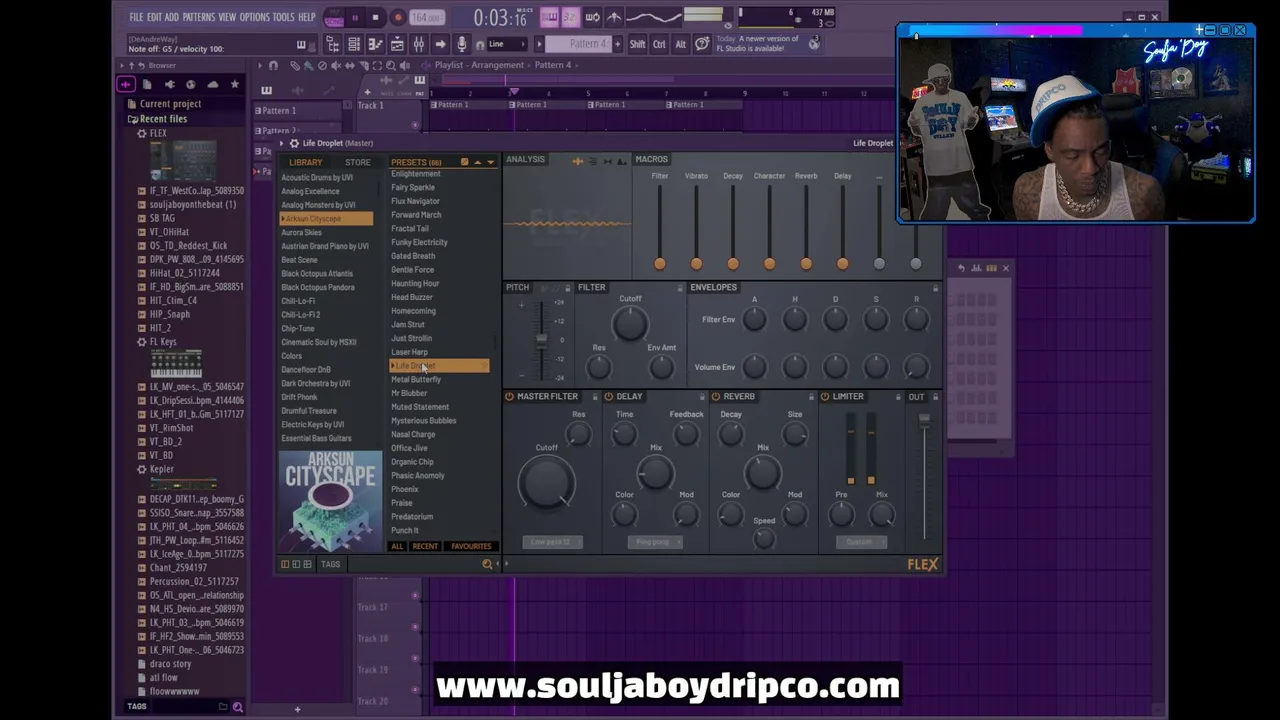Adjust the pitch slider handle in FLEX
Viewport: 1280px width, 720px height.
pos(541,339)
